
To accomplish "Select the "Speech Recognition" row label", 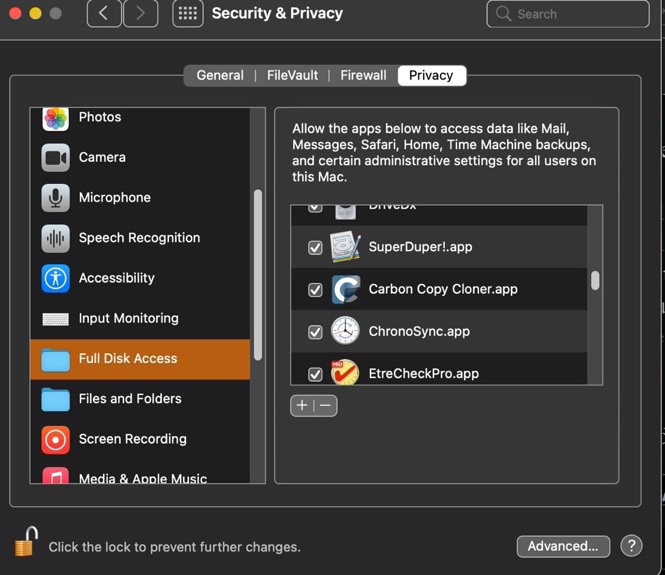I will 139,238.
